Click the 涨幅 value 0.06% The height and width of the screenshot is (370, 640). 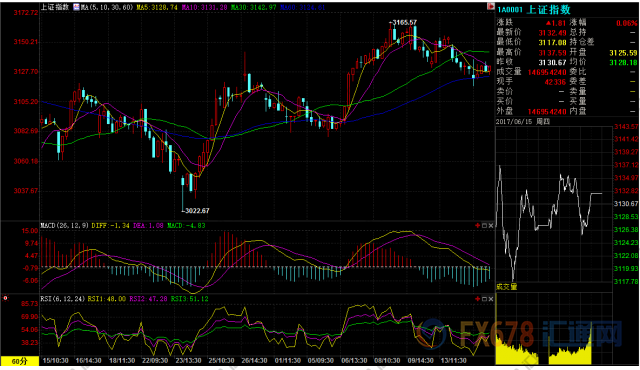point(627,23)
